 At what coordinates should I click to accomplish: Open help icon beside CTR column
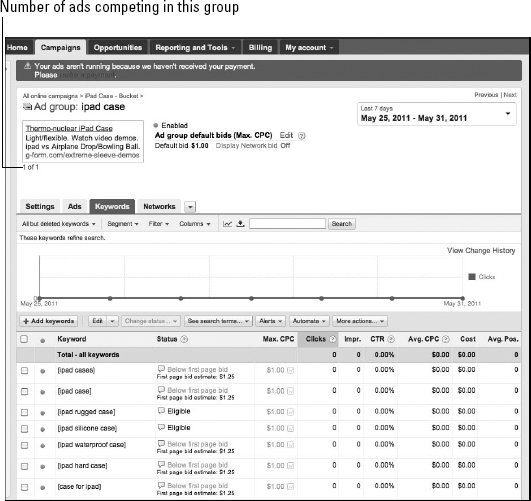tap(391, 339)
